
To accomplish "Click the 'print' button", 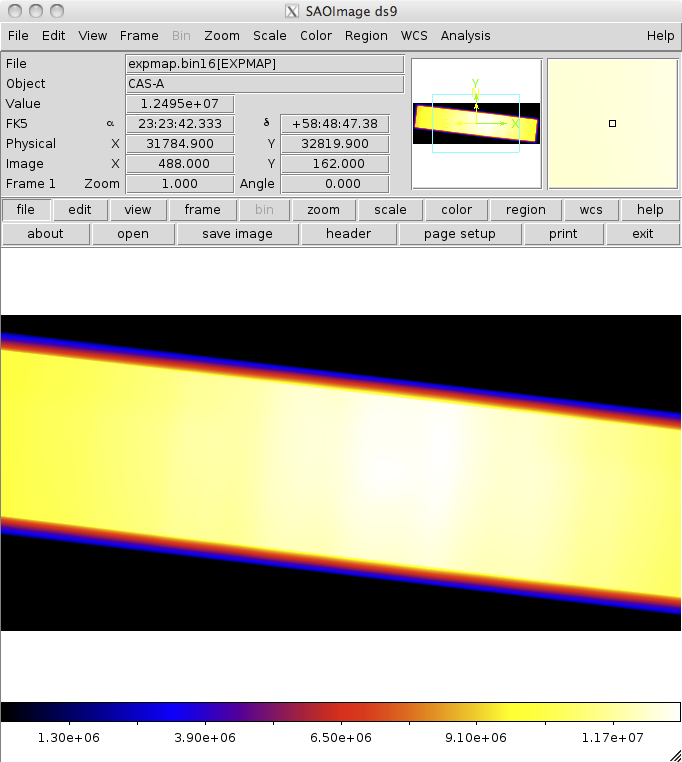I will (x=563, y=234).
